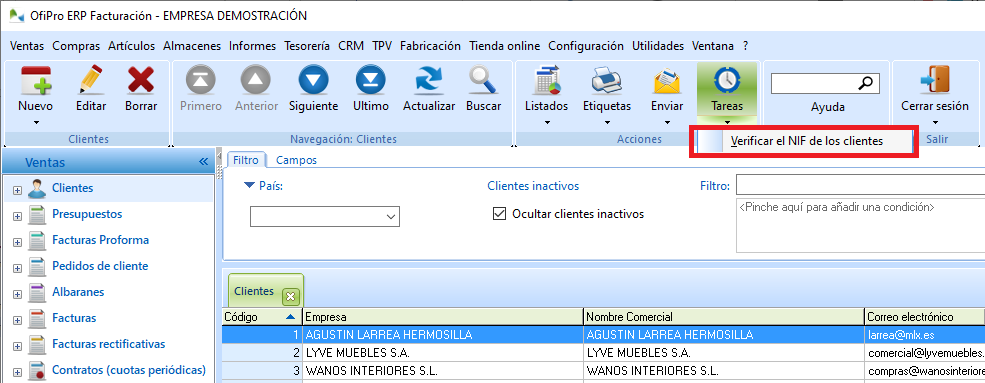
Task: Open the Enviar dropdown arrow
Action: click(x=667, y=122)
